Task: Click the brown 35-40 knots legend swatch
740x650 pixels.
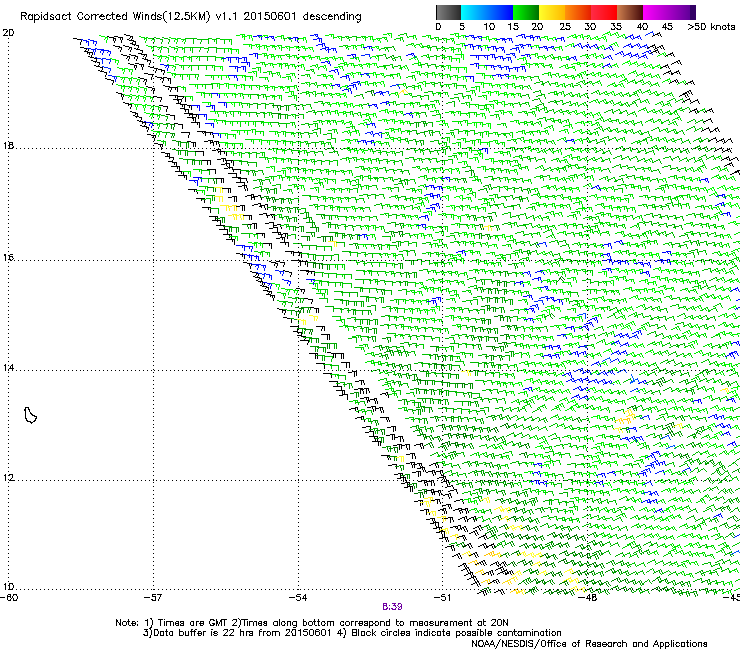Action: tap(630, 12)
